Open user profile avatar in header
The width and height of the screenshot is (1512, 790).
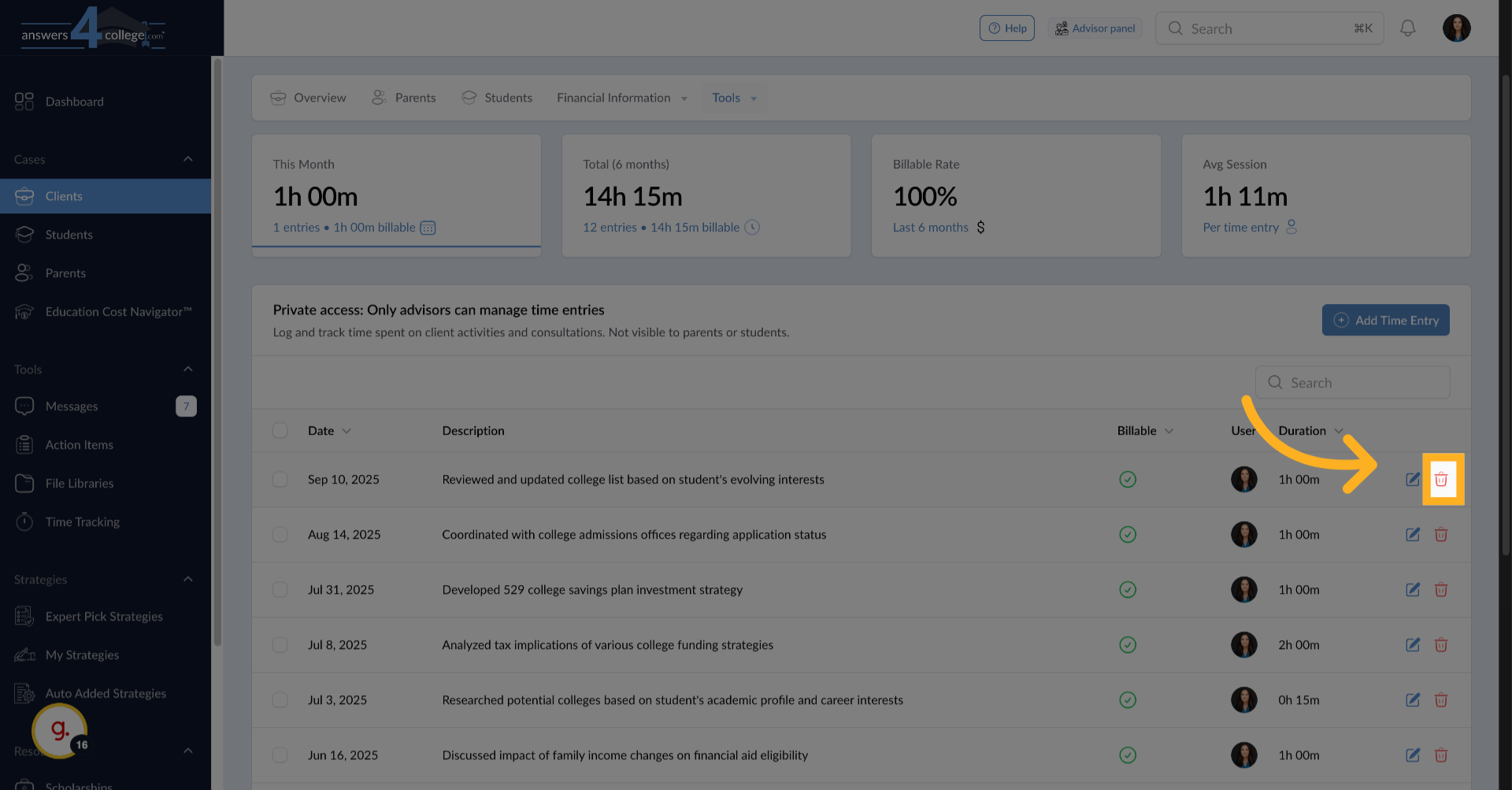click(x=1456, y=28)
